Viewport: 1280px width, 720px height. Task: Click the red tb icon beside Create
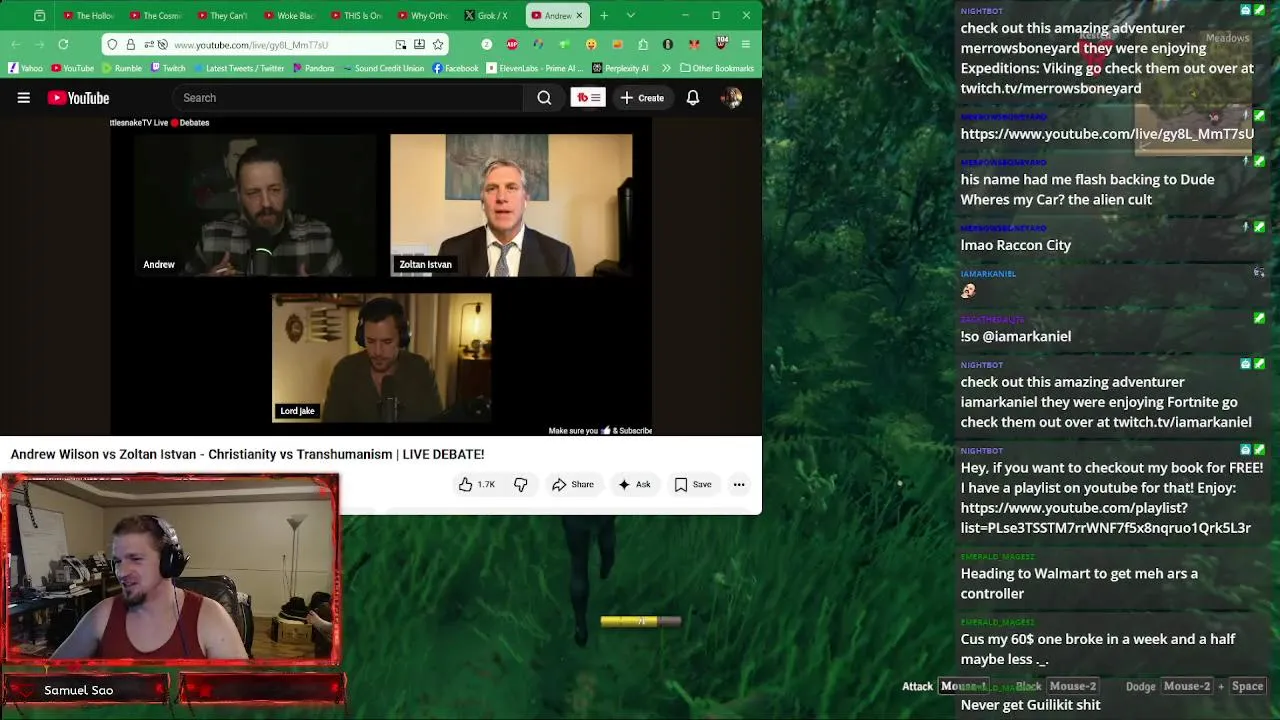pos(588,98)
